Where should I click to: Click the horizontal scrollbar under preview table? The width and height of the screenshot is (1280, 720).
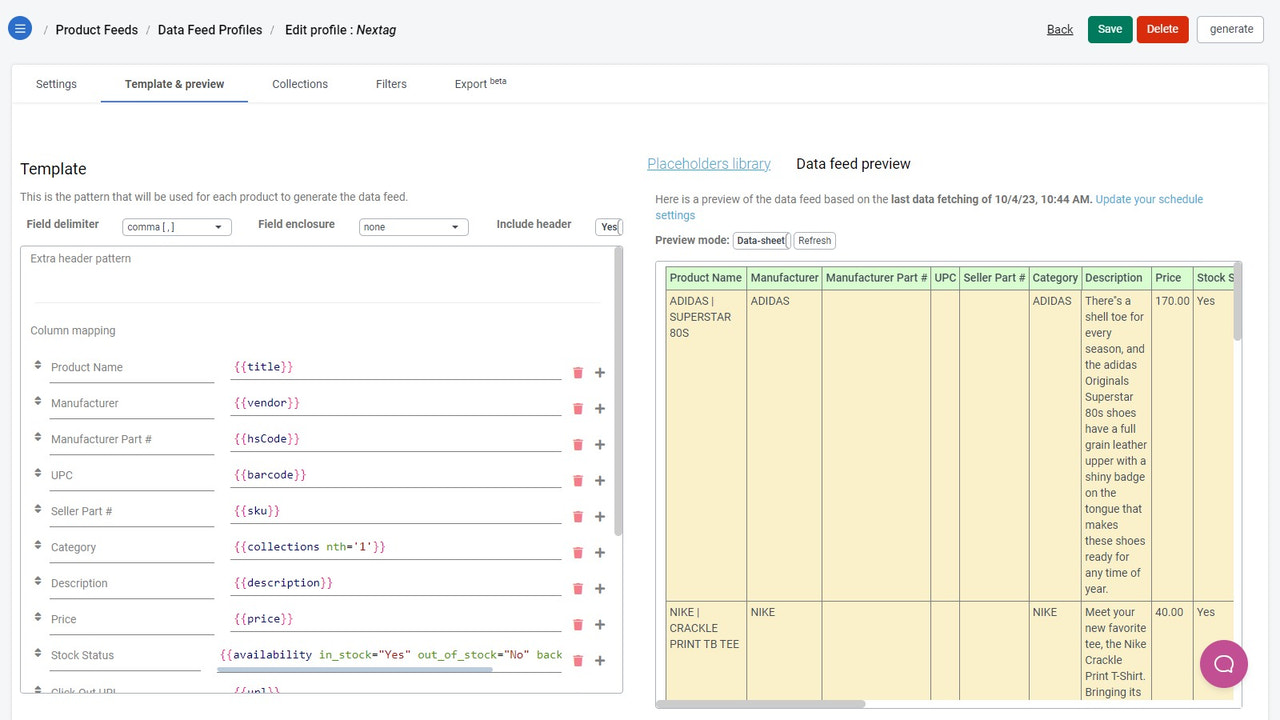(760, 704)
